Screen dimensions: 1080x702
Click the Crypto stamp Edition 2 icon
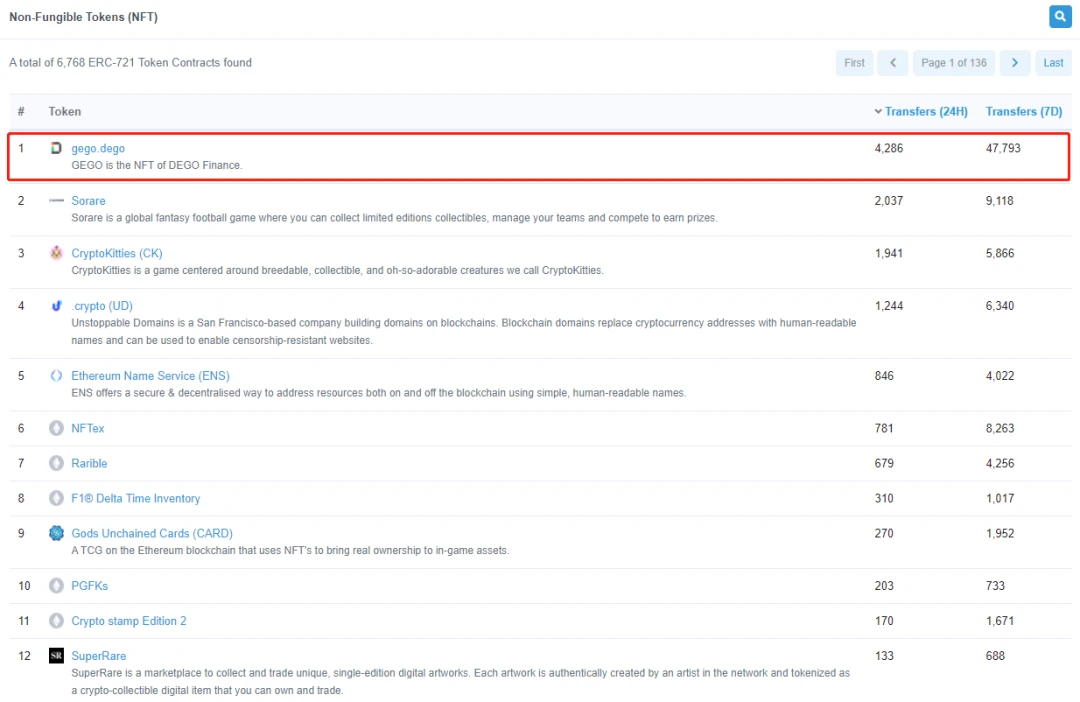(56, 621)
